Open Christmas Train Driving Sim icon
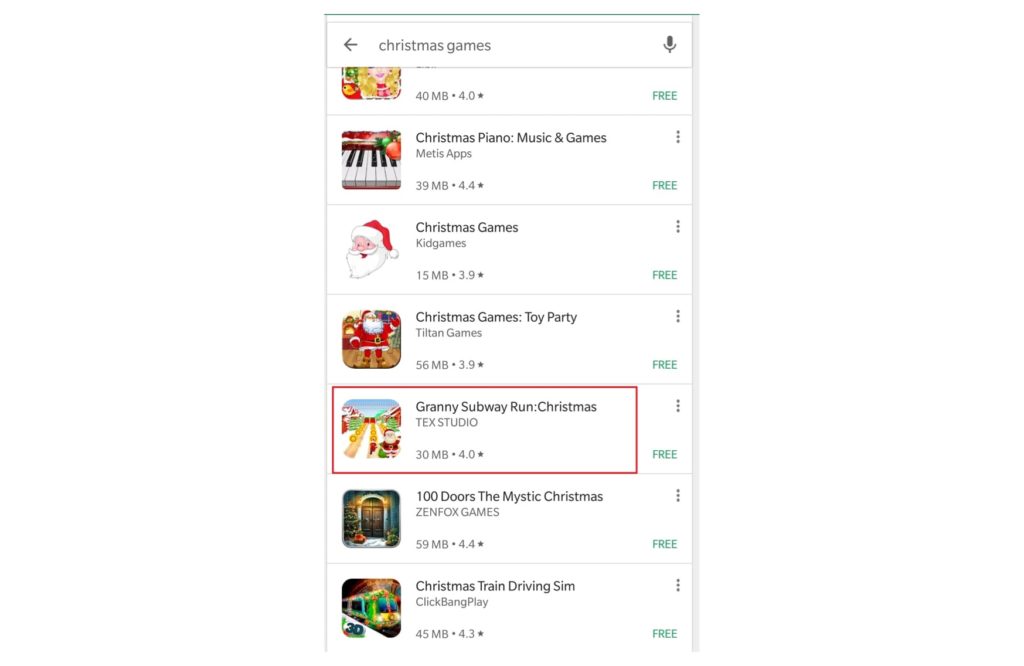1024x666 pixels. [371, 608]
